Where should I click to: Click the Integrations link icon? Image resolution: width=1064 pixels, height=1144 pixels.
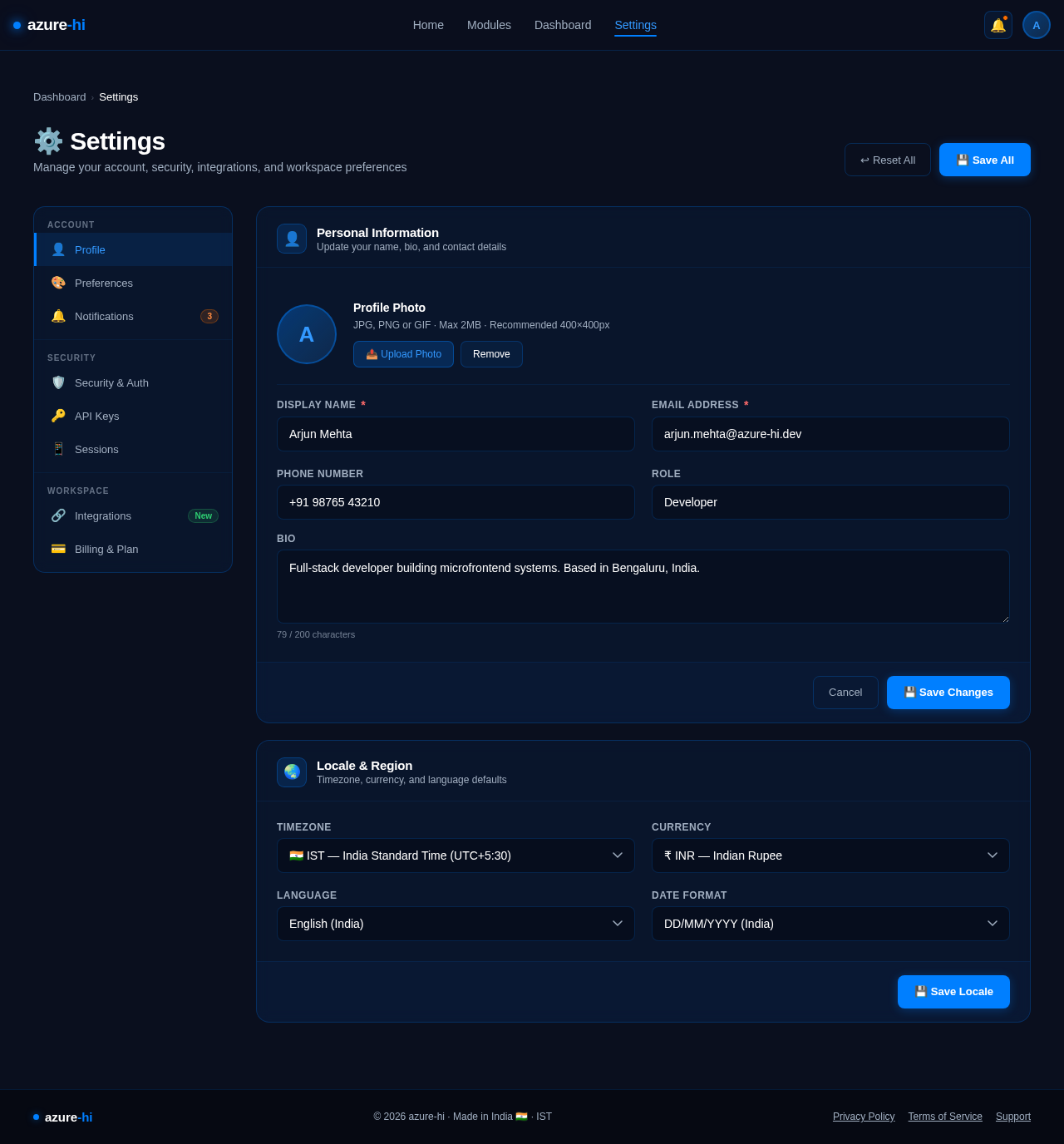click(x=58, y=515)
